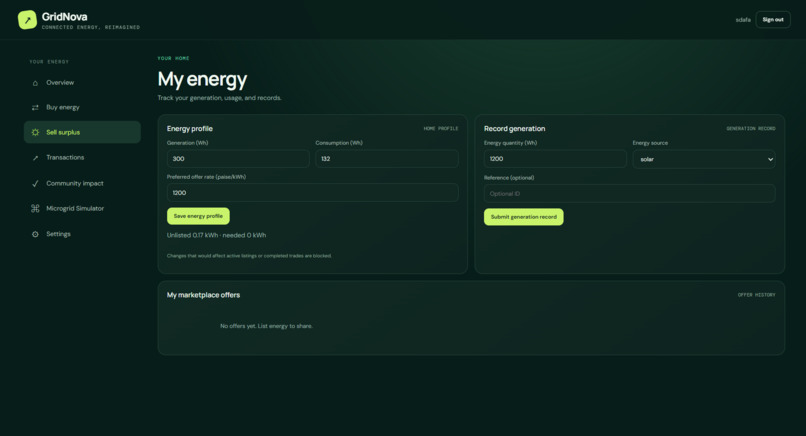806x436 pixels.
Task: Click the YOUR HOME label
Action: point(173,59)
